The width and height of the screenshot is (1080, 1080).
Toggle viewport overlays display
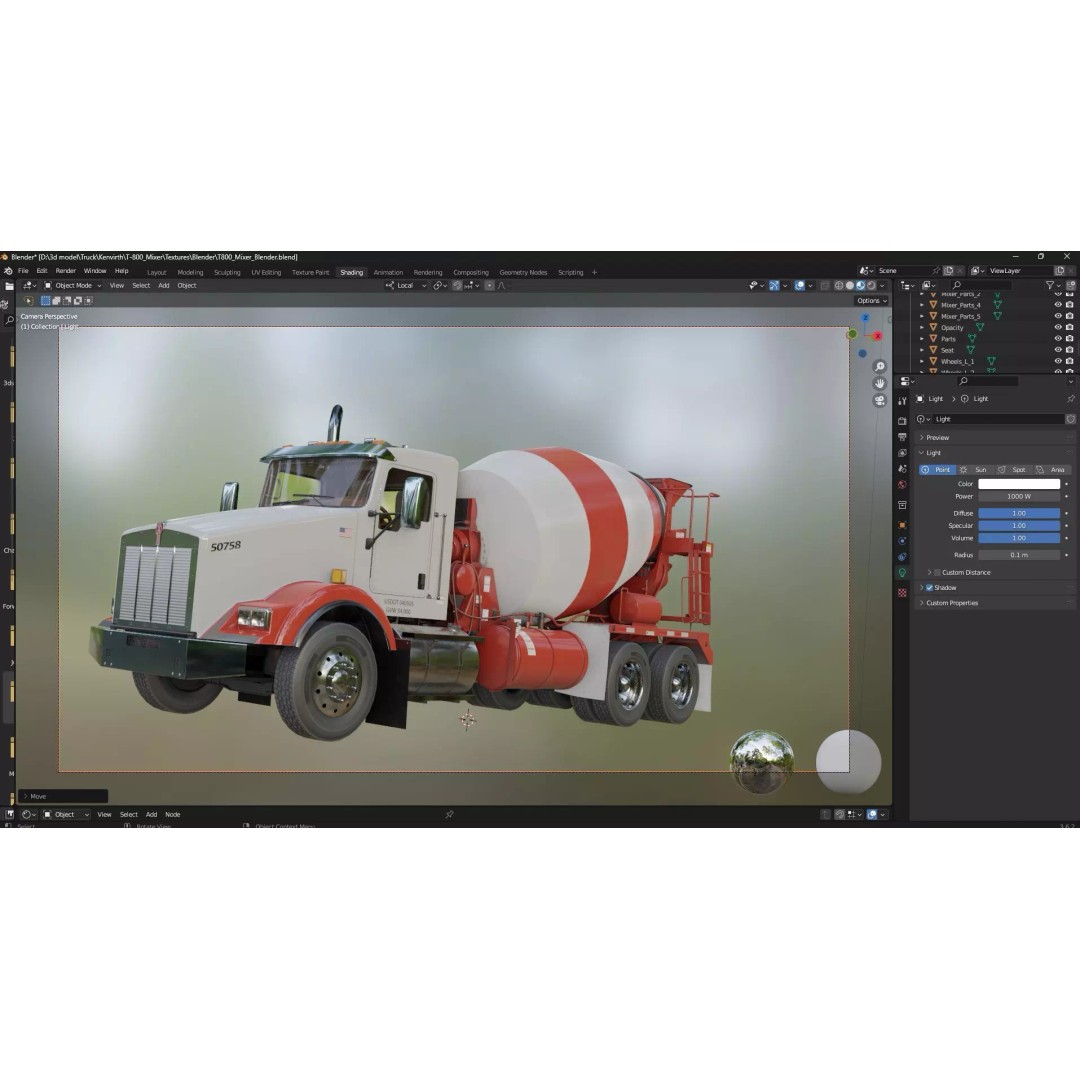[x=800, y=285]
